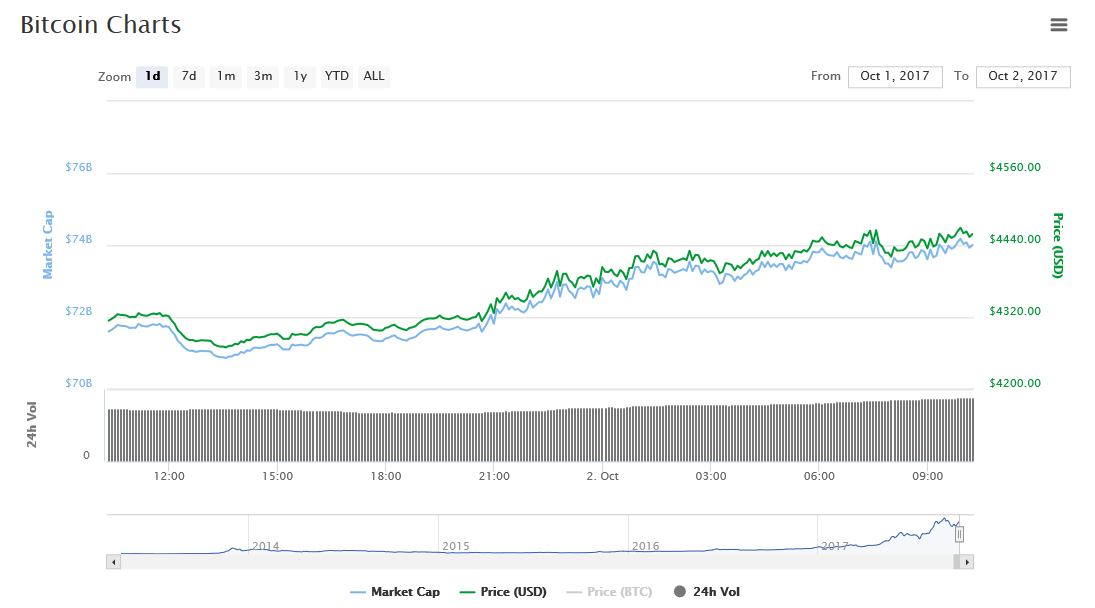Click the navigator scroll left arrow
Image resolution: width=1095 pixels, height=608 pixels.
pyautogui.click(x=114, y=562)
